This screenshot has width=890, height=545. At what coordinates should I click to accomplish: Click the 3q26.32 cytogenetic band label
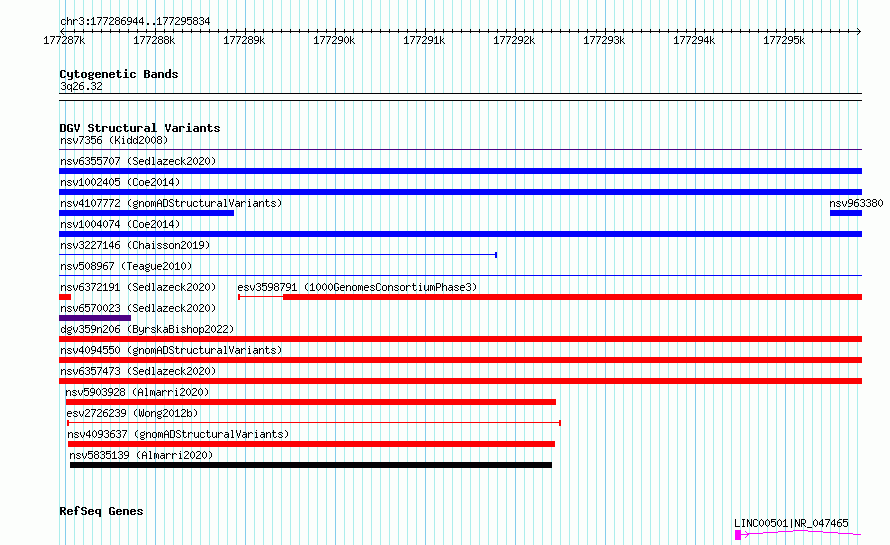click(81, 86)
